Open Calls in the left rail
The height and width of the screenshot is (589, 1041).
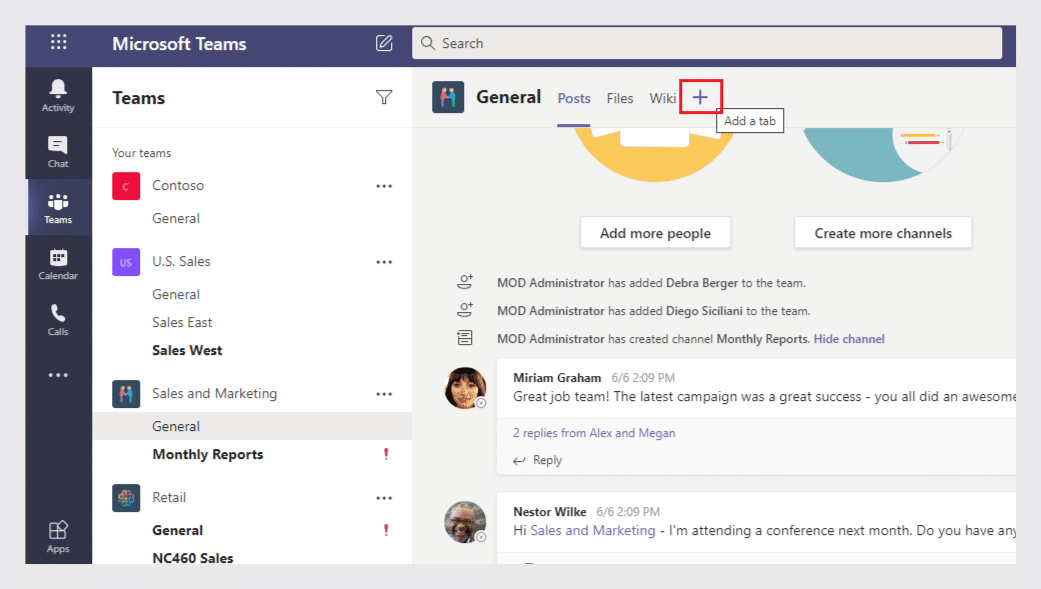pos(58,319)
